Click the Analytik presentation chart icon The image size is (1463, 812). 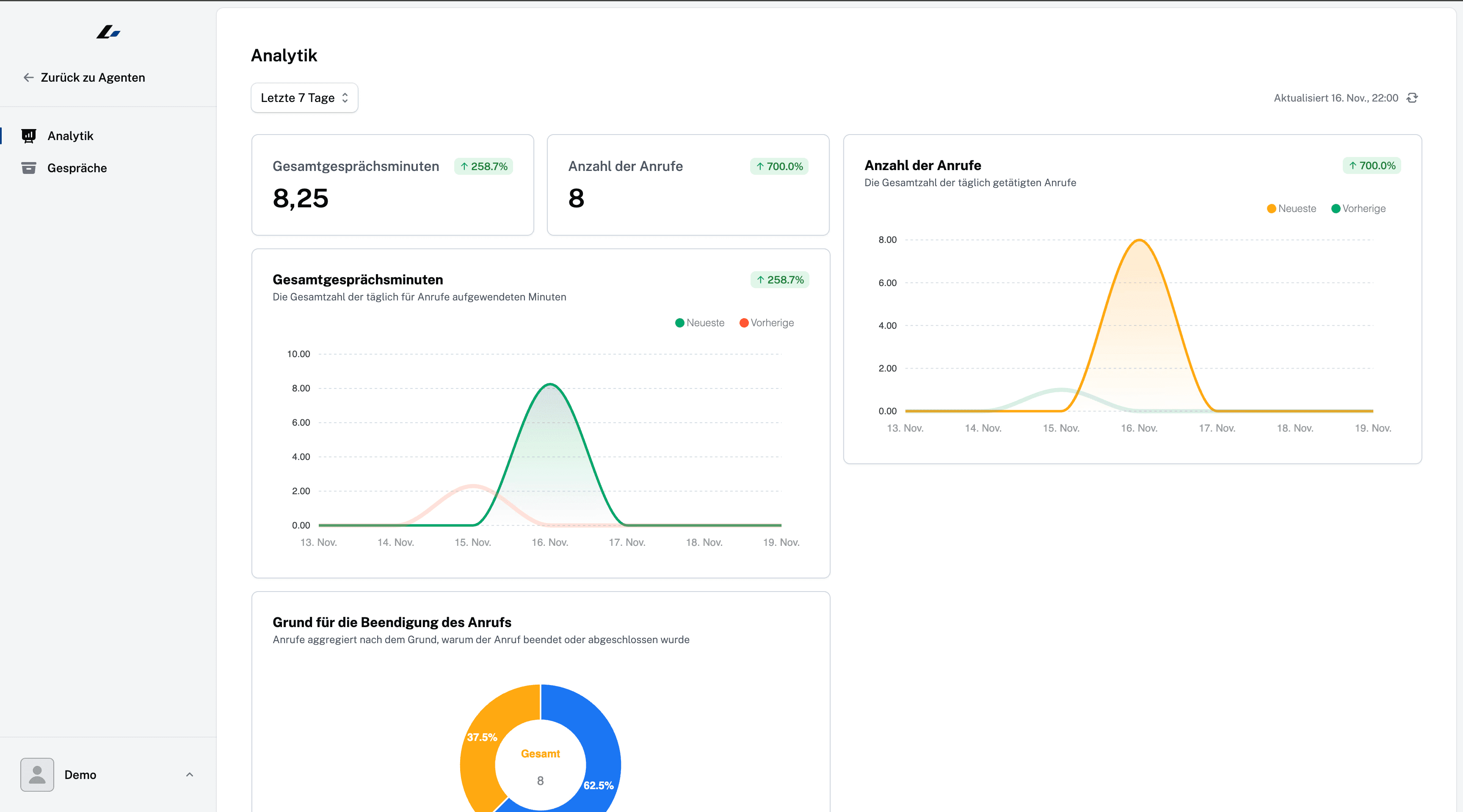[x=28, y=136]
